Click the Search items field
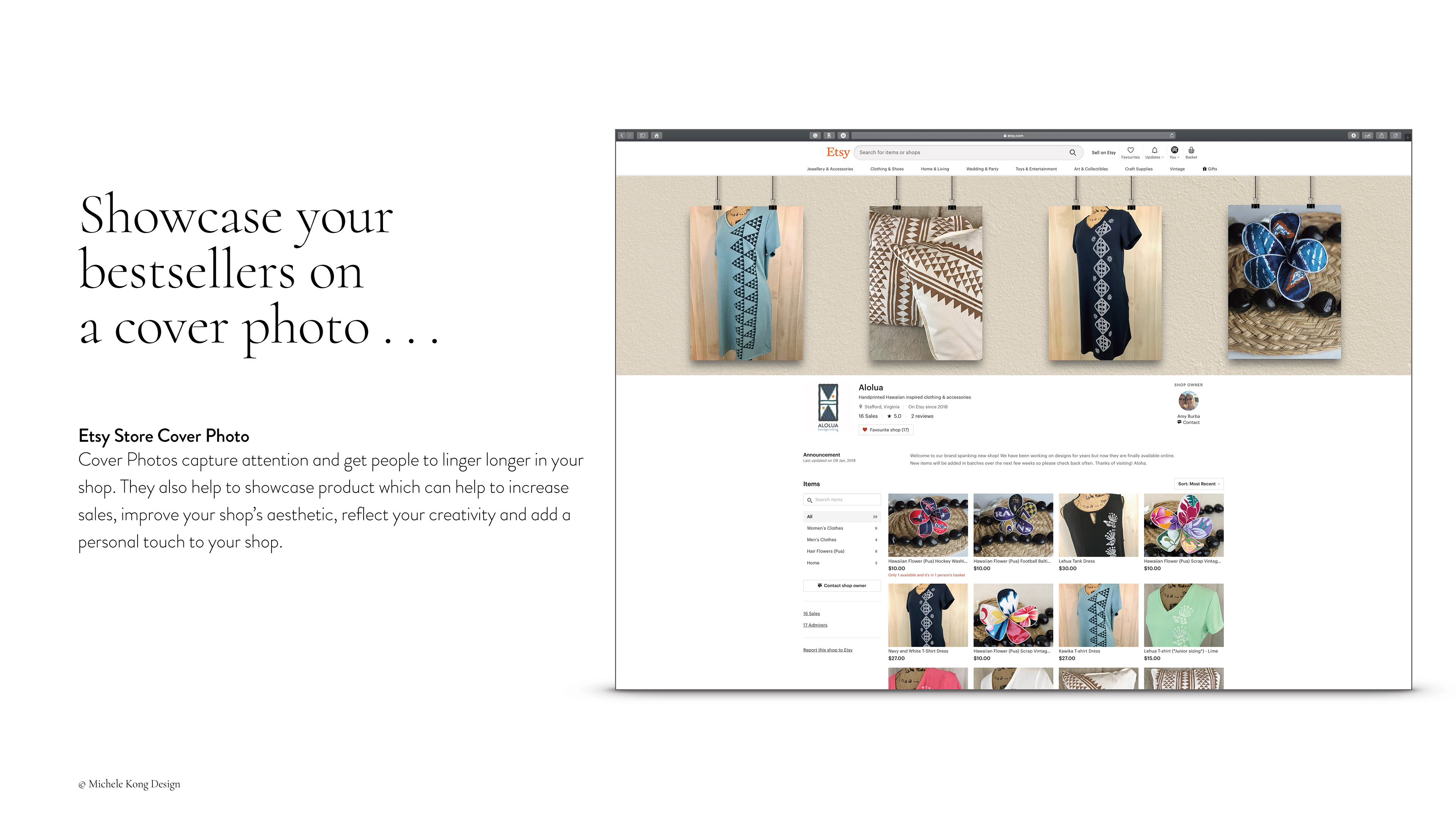 pos(842,500)
